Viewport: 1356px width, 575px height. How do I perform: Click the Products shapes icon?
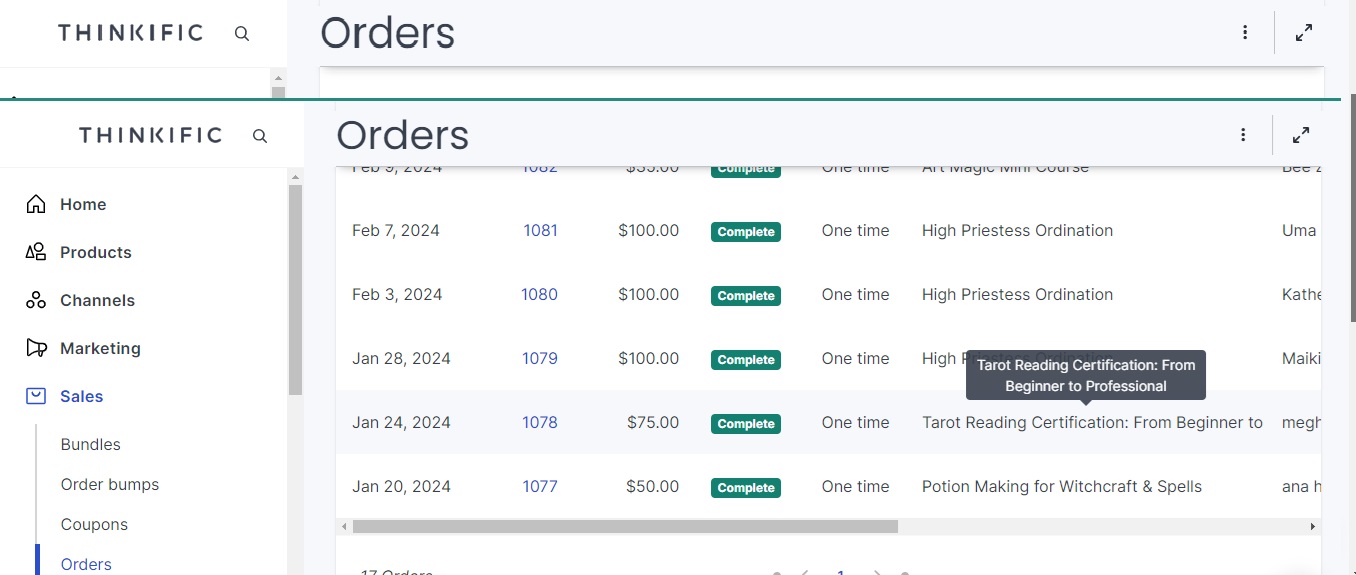[x=36, y=252]
